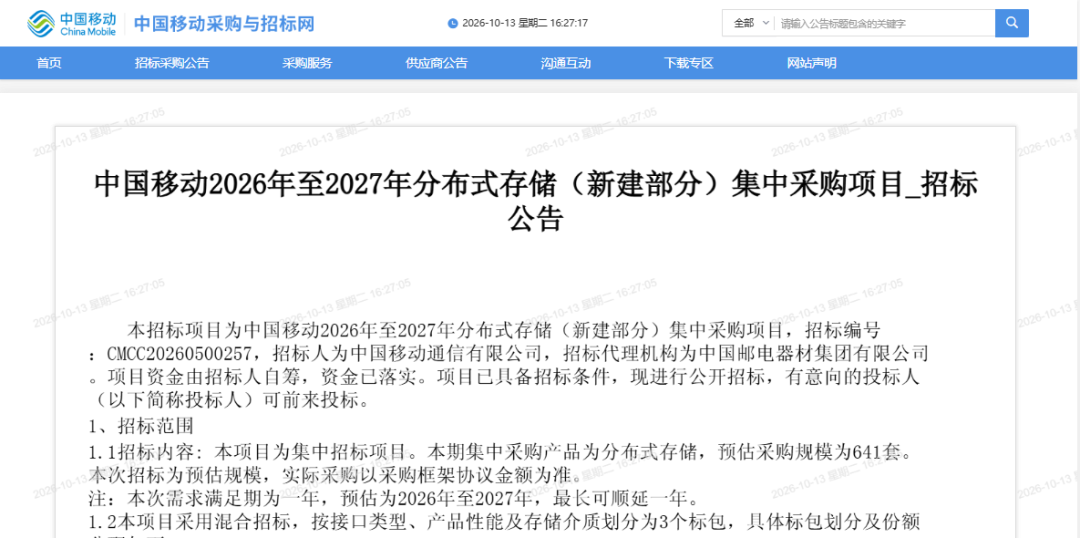Click the line starting 1.1招标内容
Screen dimensions: 1080x538
click(x=501, y=453)
